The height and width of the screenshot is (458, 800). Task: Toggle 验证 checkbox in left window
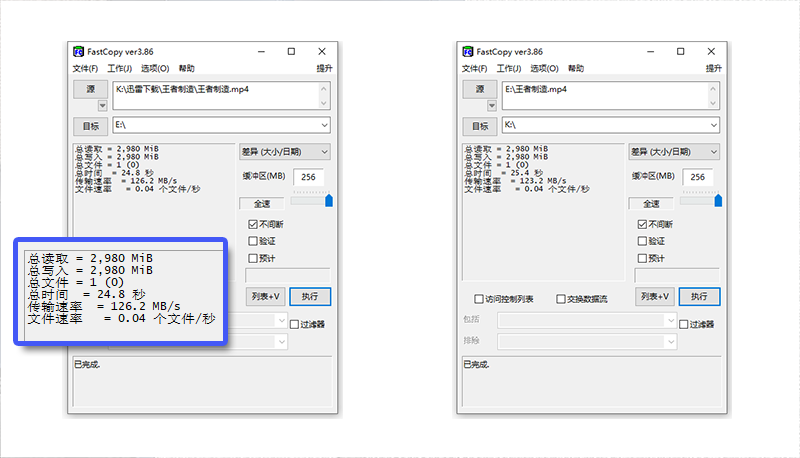click(253, 241)
